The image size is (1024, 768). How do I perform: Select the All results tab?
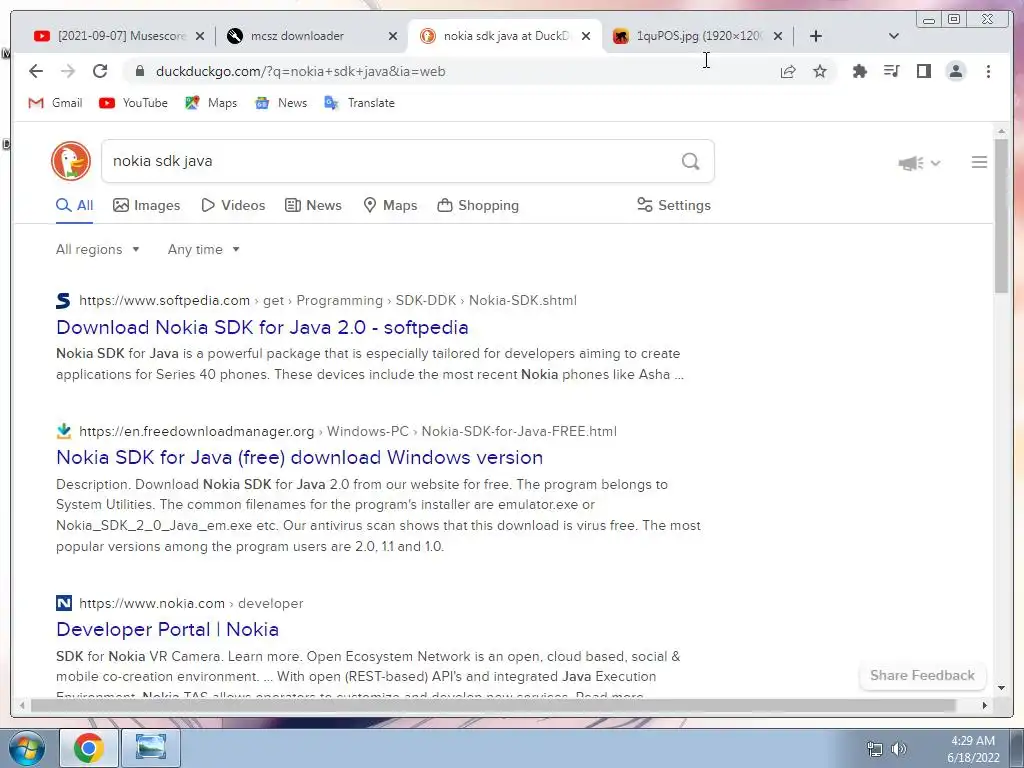pos(74,205)
